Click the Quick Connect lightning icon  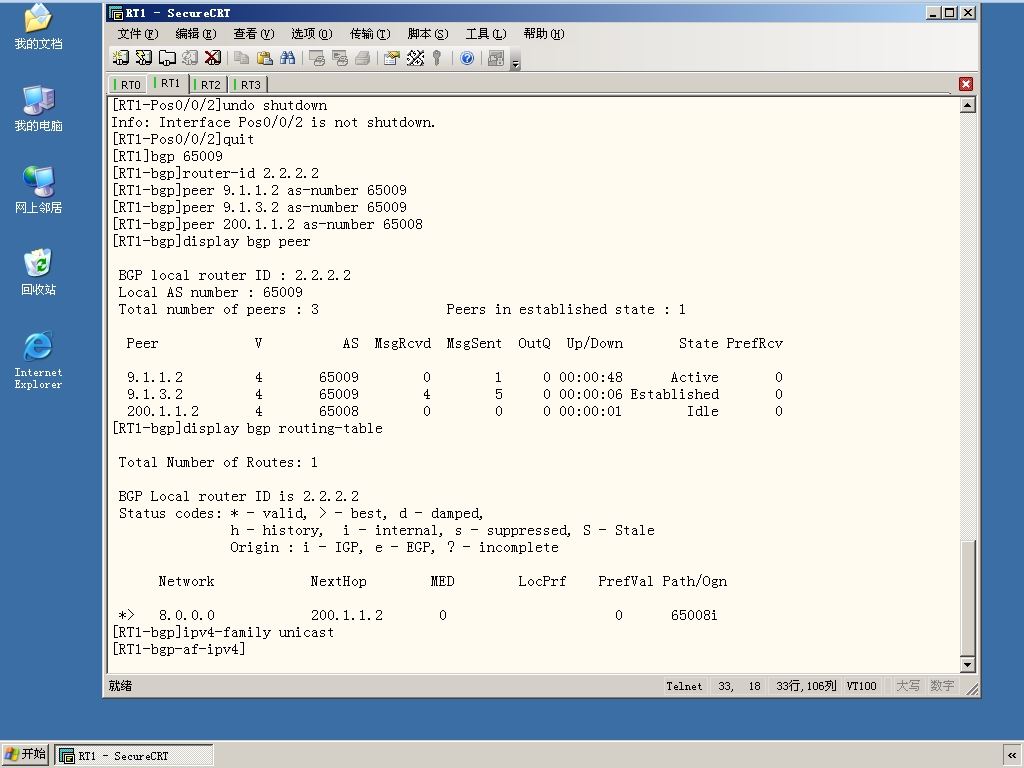144,58
